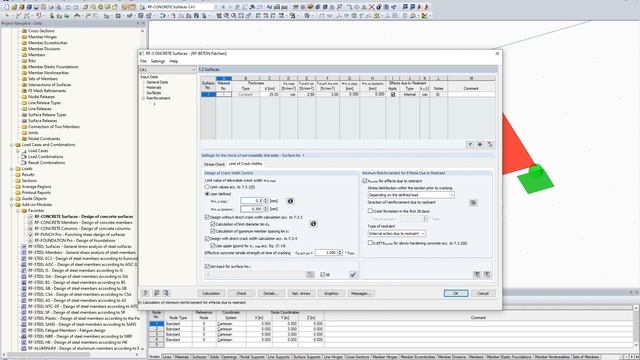
Task: Collapse Add-on Modules tree node
Action: pos(12,205)
